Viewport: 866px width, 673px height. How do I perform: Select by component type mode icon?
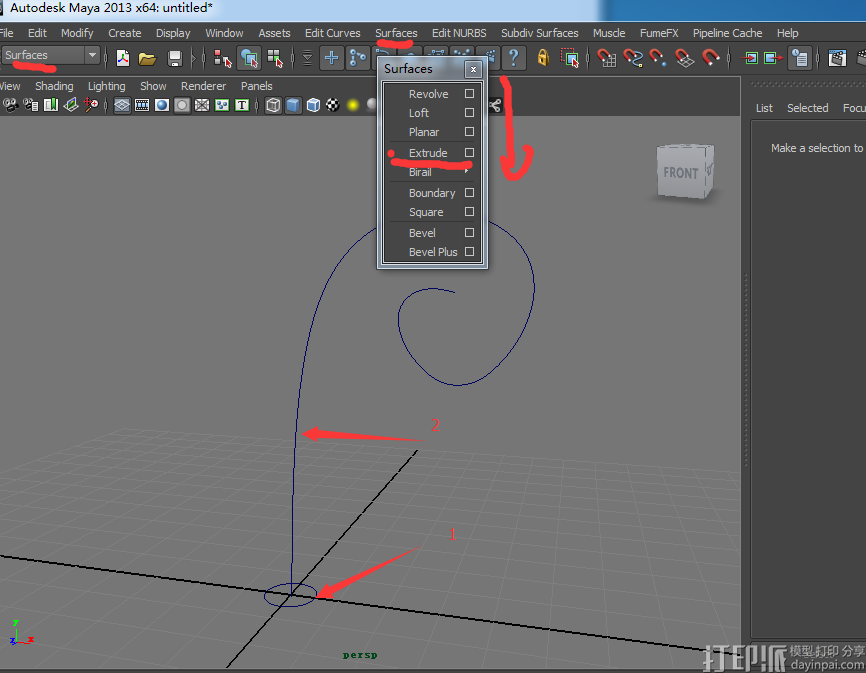[274, 58]
